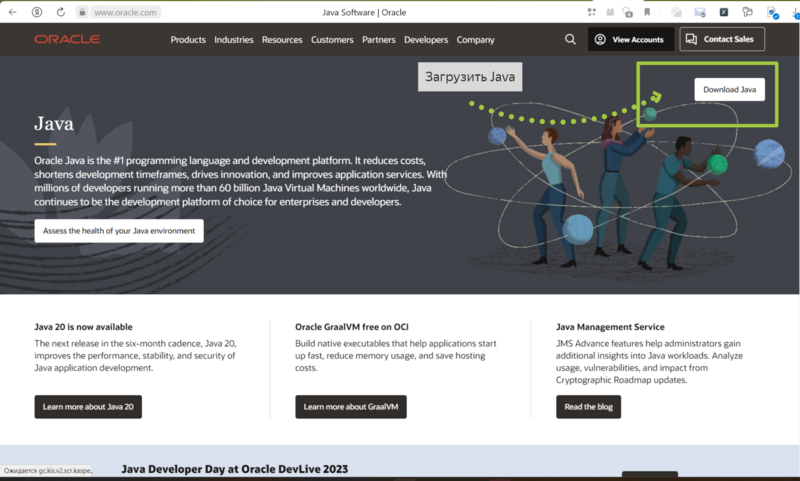The width and height of the screenshot is (800, 481).
Task: Click the sun-shaped extension icon
Action: (676, 12)
